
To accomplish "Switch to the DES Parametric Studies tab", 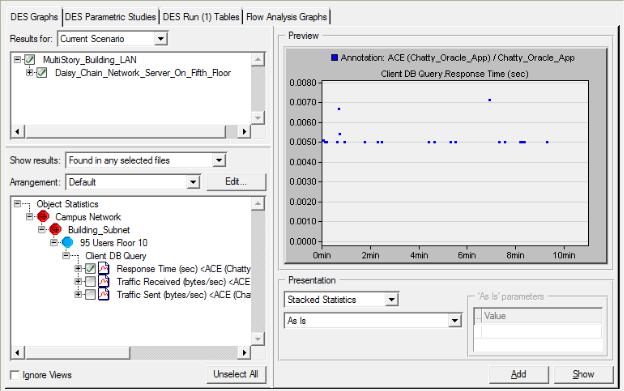I will 110,17.
